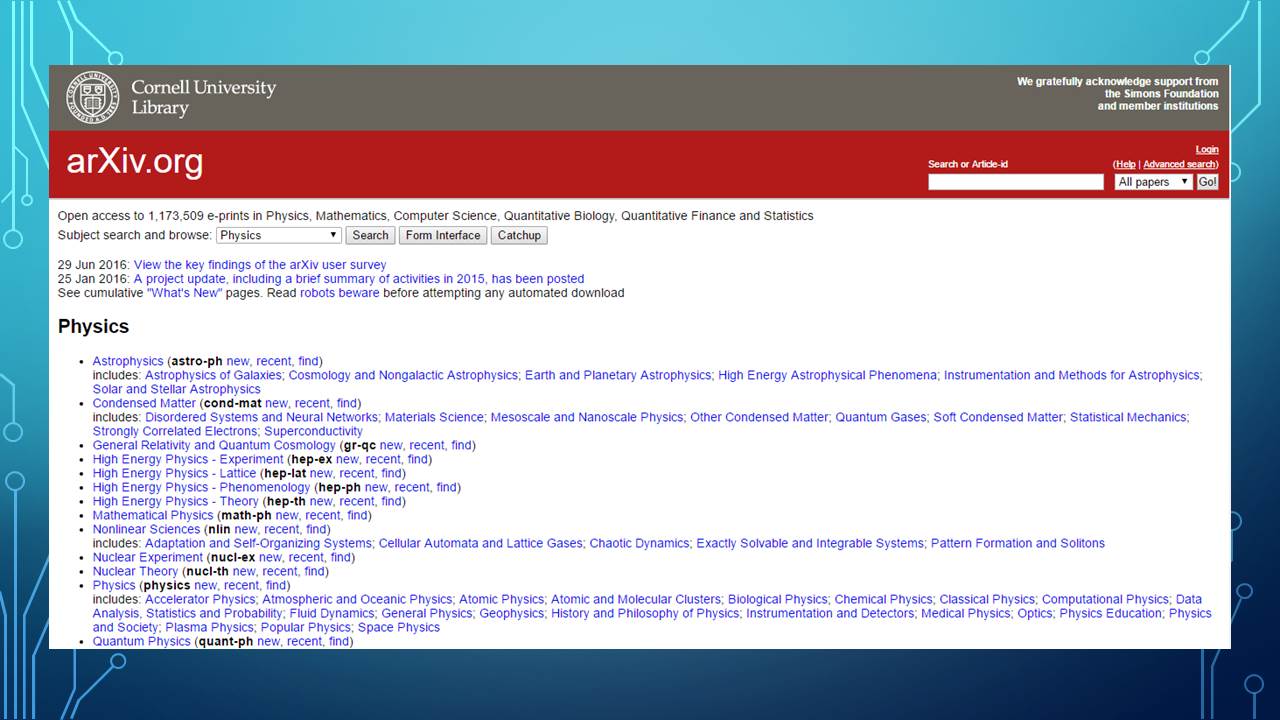Open the Materials Science link
1280x720 pixels.
434,417
